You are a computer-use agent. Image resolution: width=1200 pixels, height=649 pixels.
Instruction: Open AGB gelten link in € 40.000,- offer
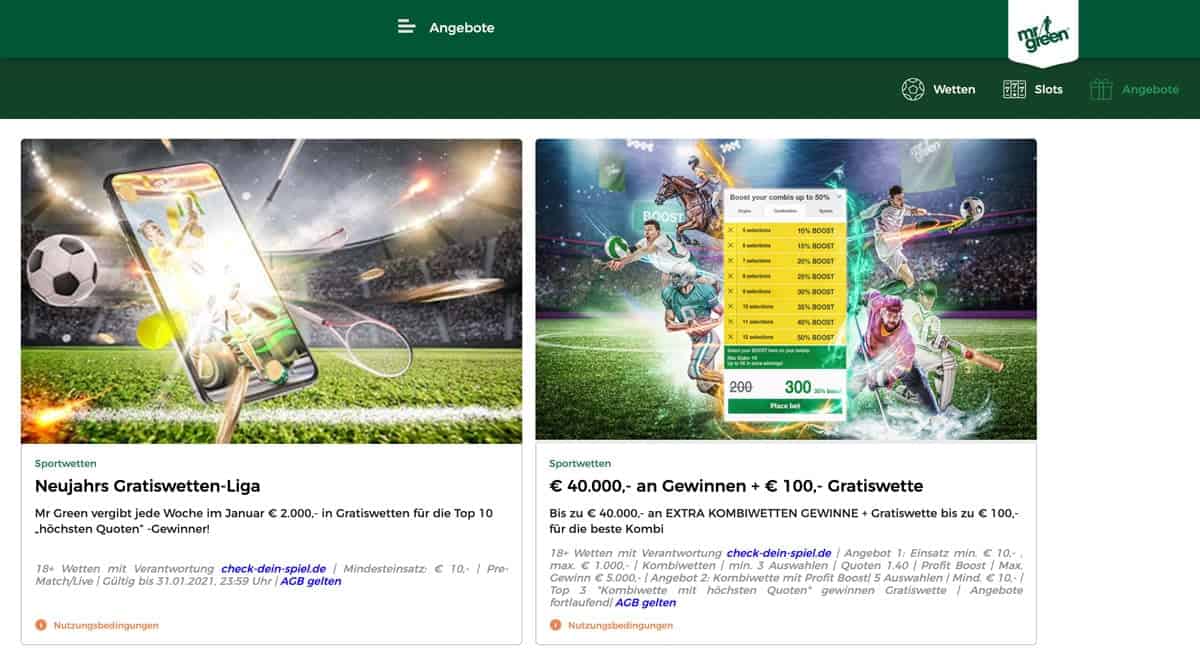[x=646, y=603]
